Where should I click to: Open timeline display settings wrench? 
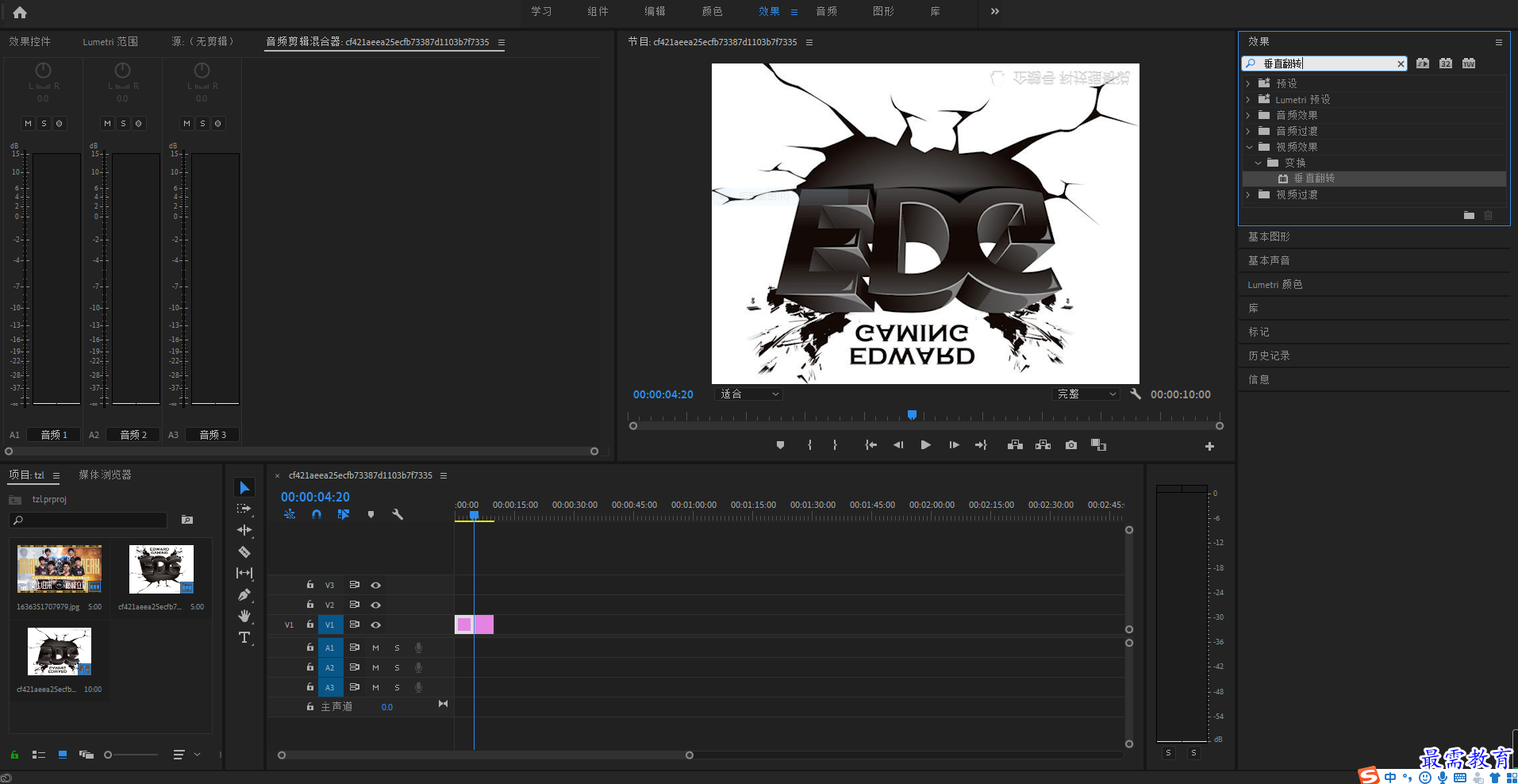398,514
